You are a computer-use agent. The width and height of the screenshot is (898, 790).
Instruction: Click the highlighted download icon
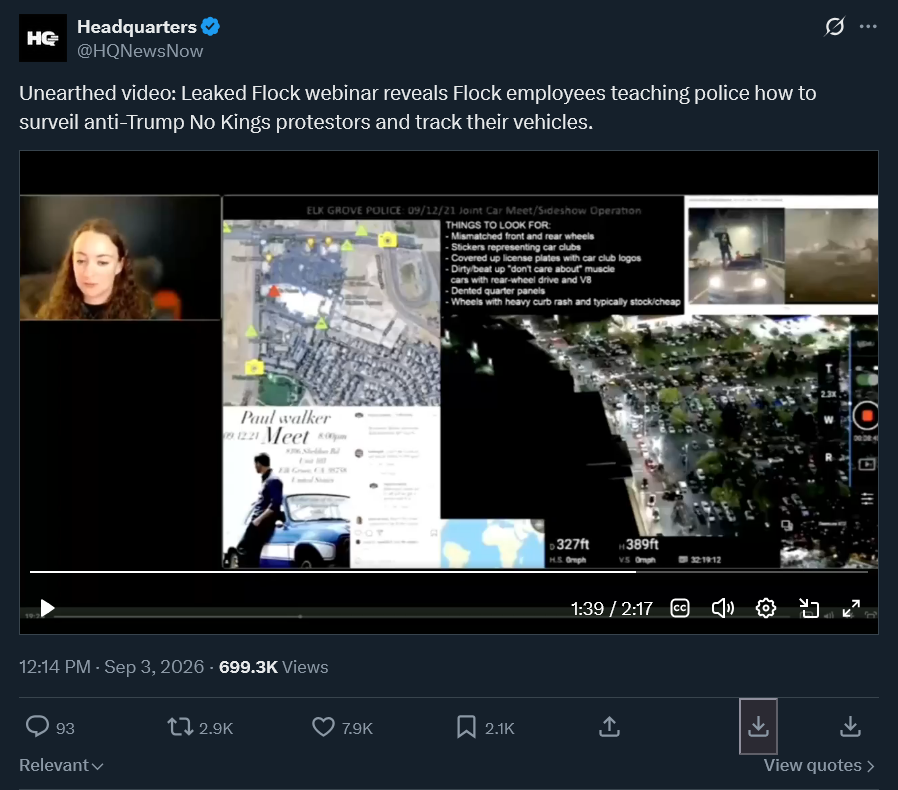click(758, 726)
